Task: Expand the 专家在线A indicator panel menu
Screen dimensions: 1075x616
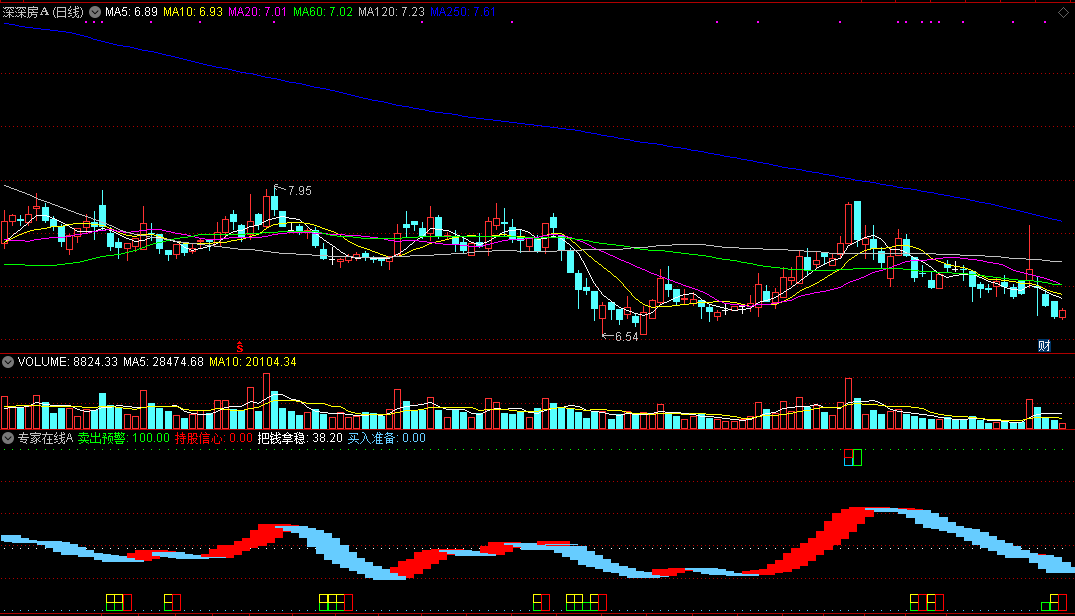Action: click(8, 438)
